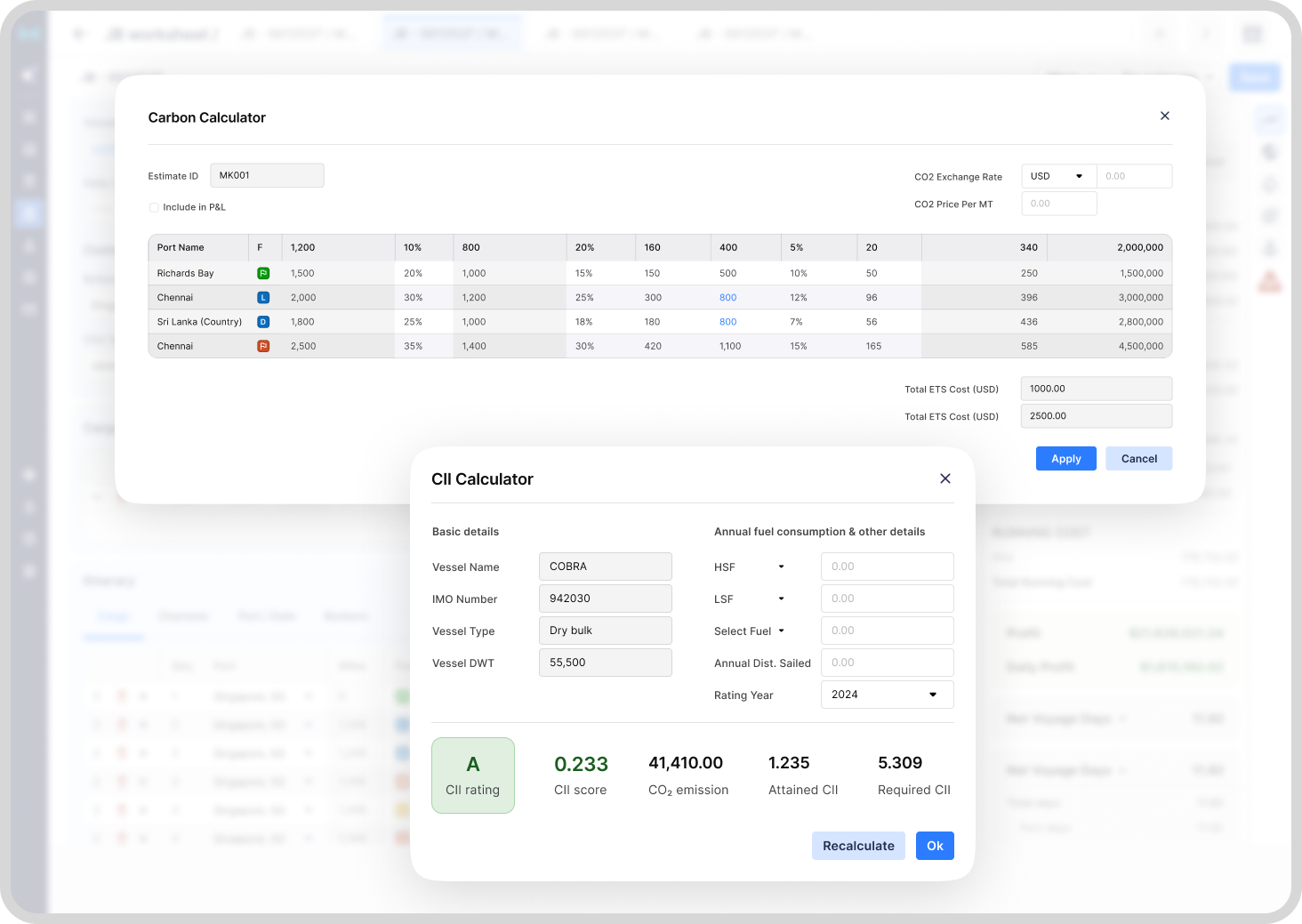Screen dimensions: 1302x924
Task: Click Ok to confirm the CII results
Action: coord(935,846)
